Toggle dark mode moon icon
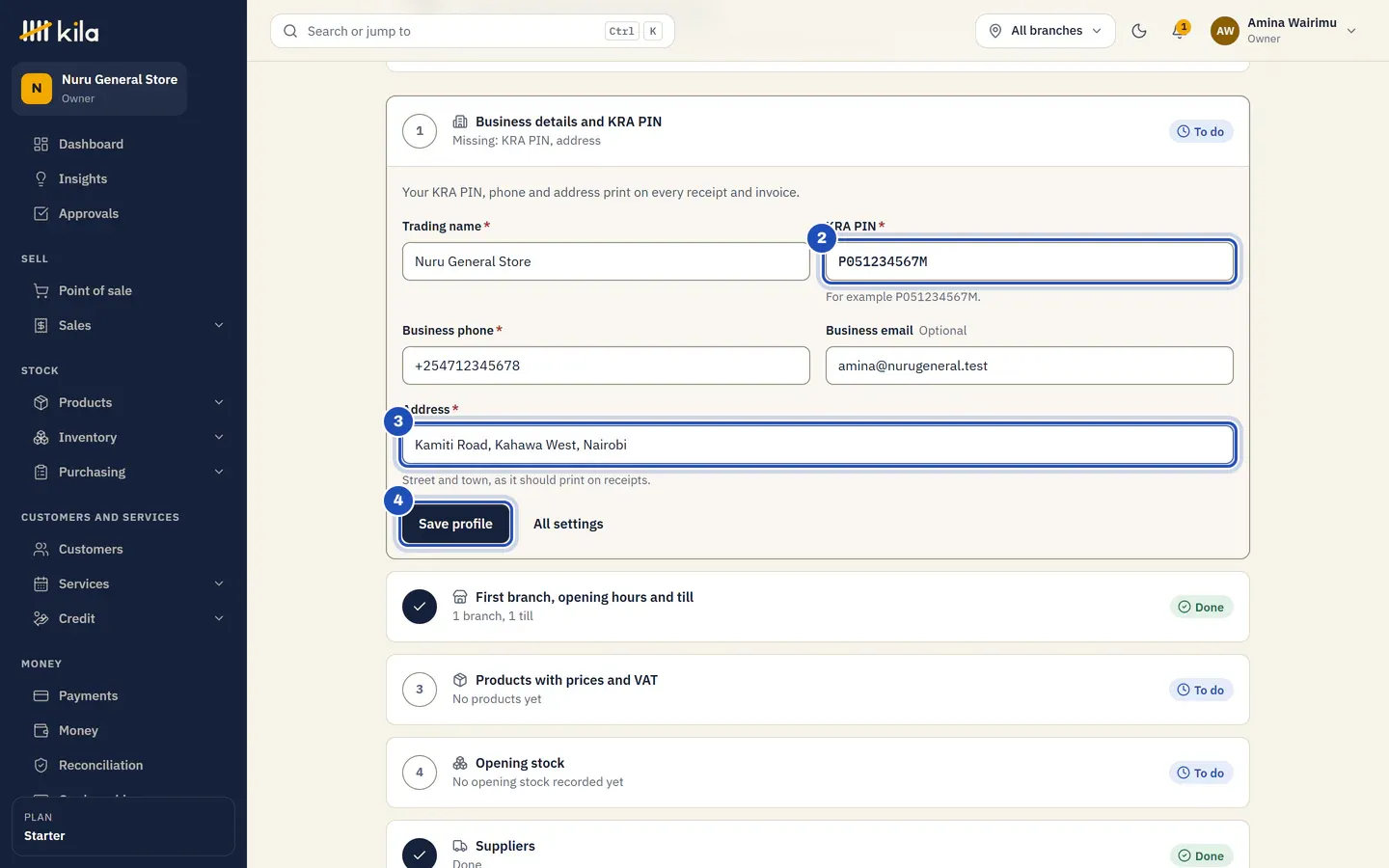Viewport: 1389px width, 868px height. 1139,31
